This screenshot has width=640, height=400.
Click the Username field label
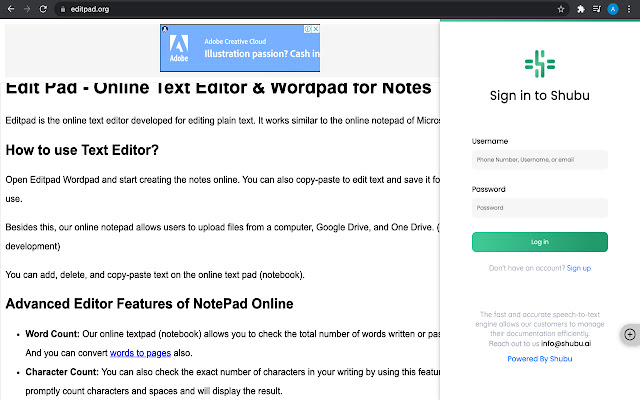pyautogui.click(x=490, y=141)
